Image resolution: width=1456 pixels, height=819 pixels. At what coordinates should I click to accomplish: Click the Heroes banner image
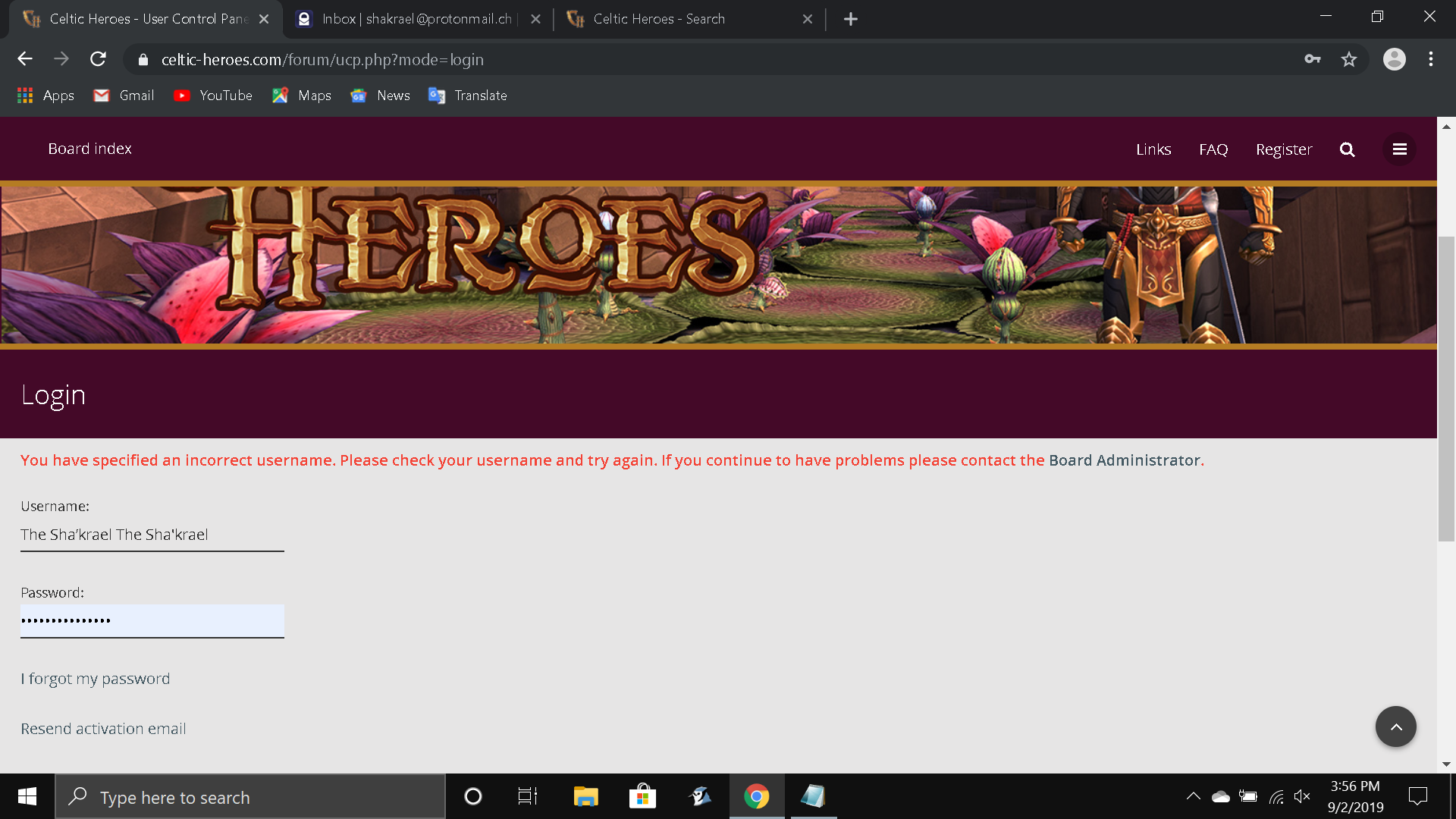[x=718, y=265]
